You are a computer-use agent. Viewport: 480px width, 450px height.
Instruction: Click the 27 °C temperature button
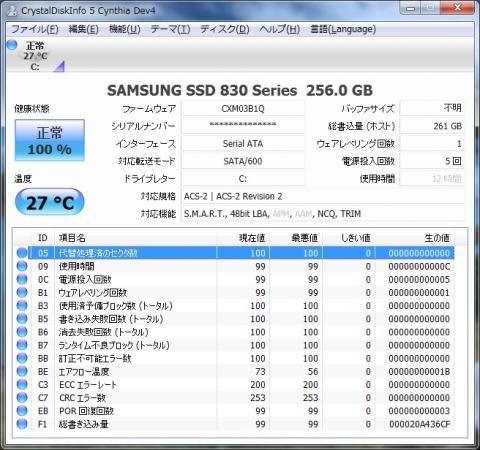[50, 202]
